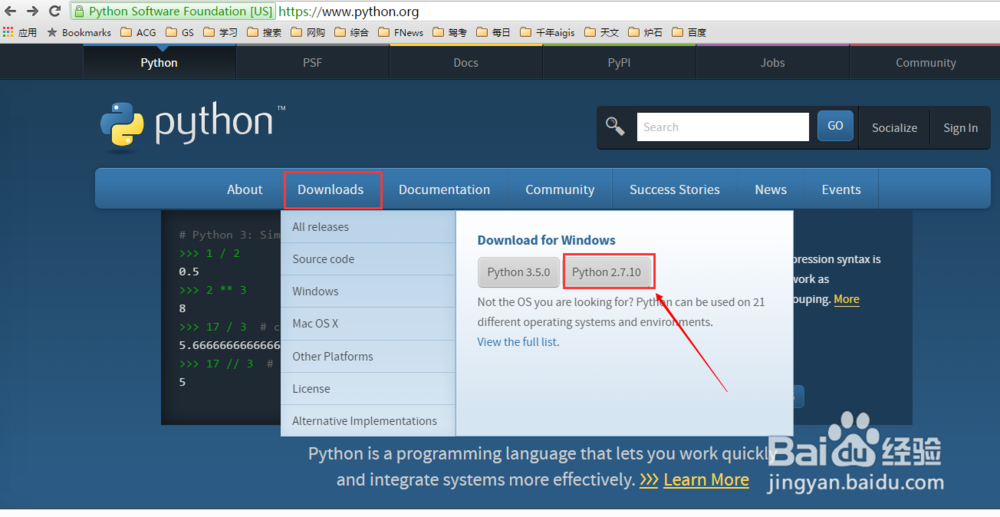Screen dimensions: 1000x517
Task: Switch to the PyPI top tab
Action: tap(619, 62)
